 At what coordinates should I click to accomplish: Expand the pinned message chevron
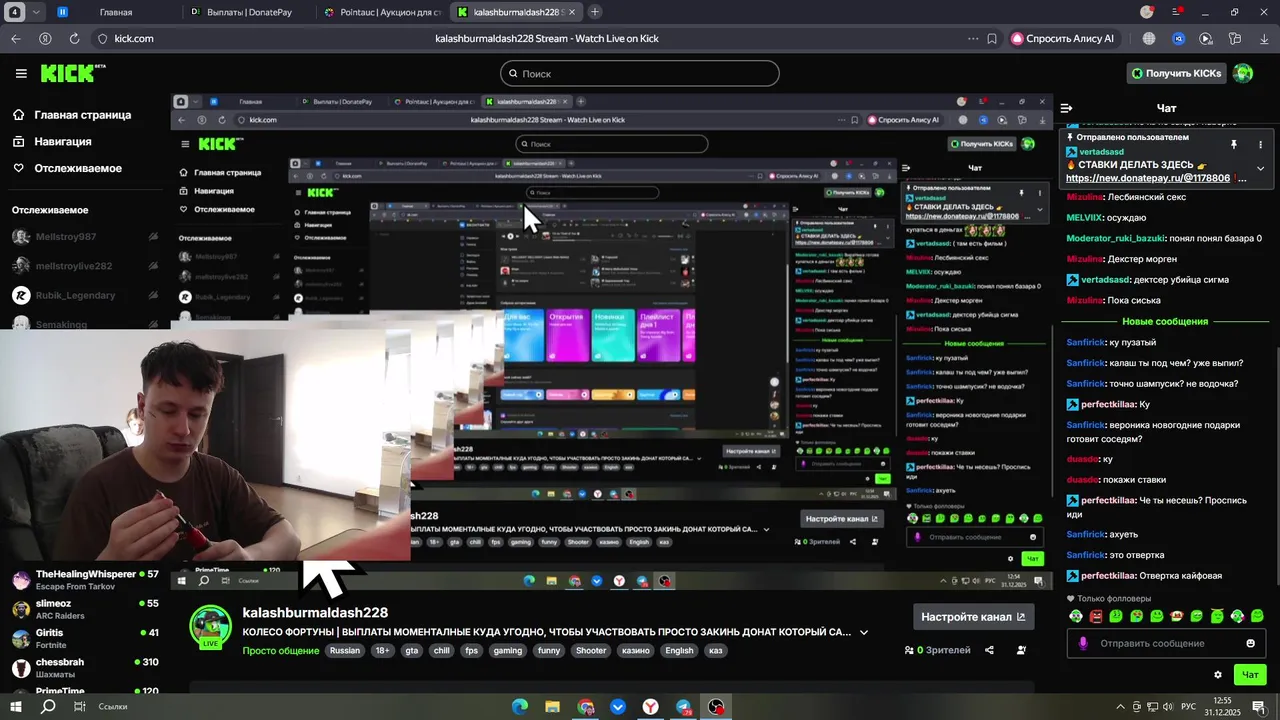tap(1260, 168)
